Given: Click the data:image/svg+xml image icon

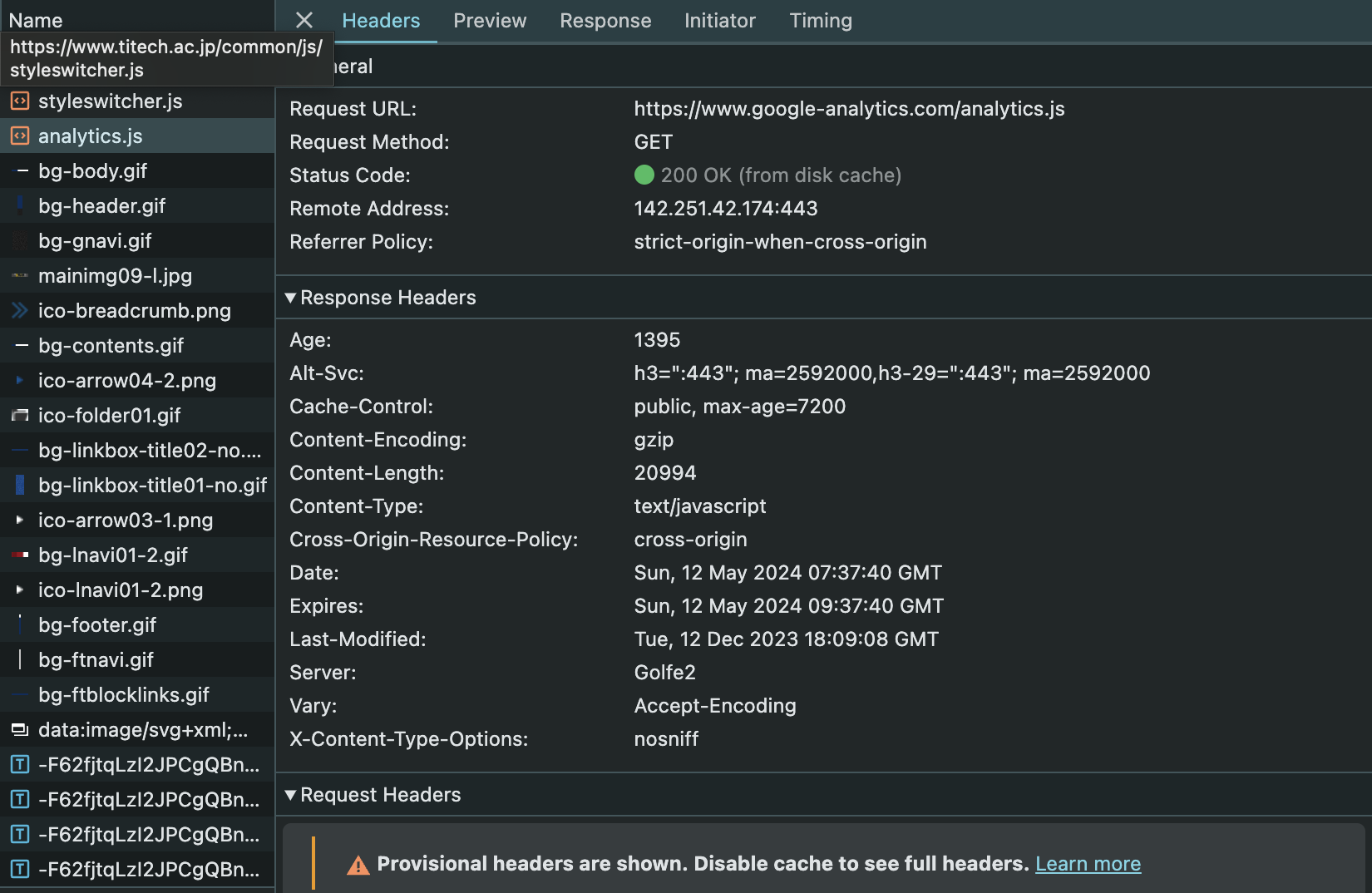Looking at the screenshot, I should coord(20,730).
